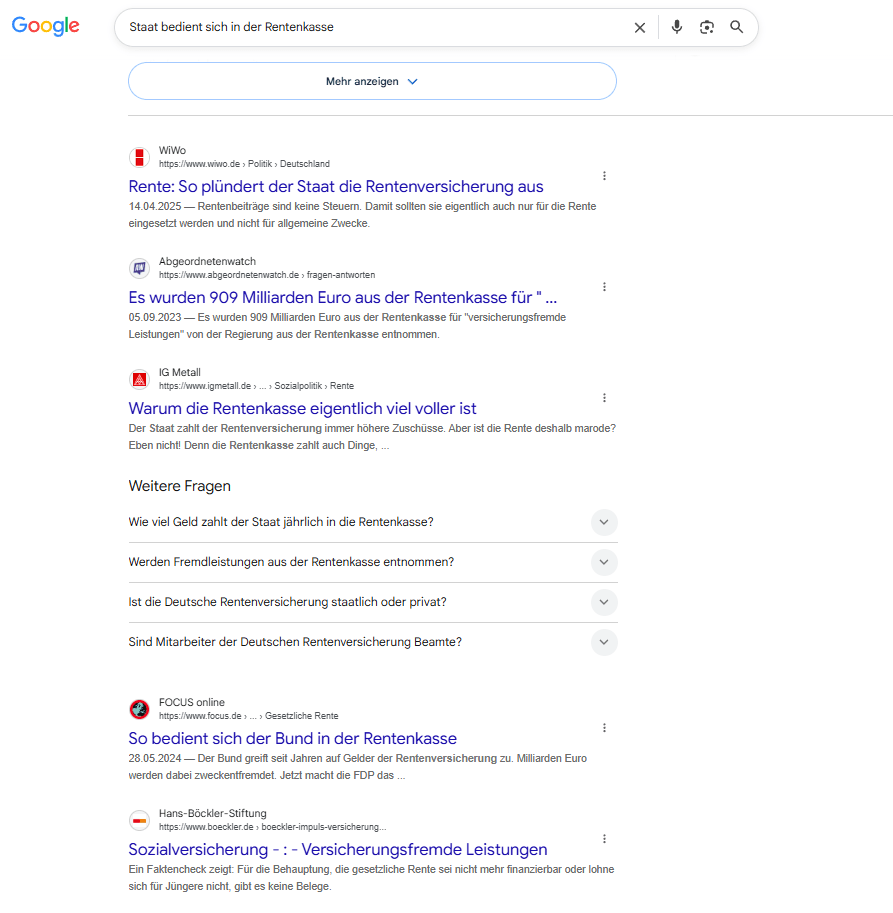Click the 'Mehr anzeigen' button

pos(372,82)
